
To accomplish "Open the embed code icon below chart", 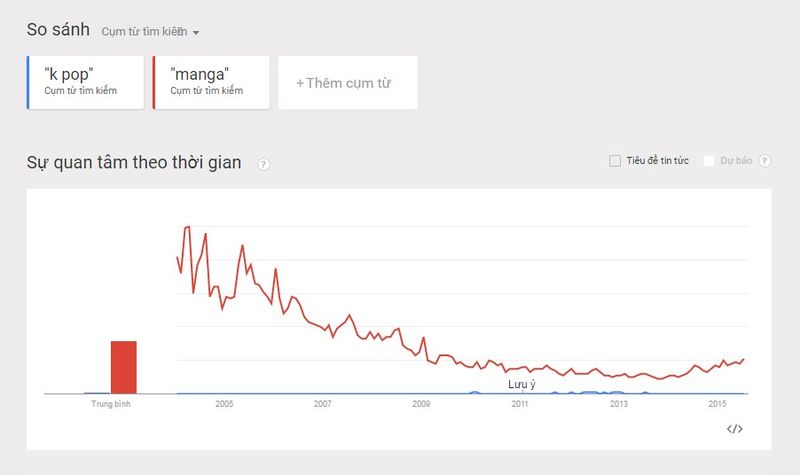I will (734, 429).
